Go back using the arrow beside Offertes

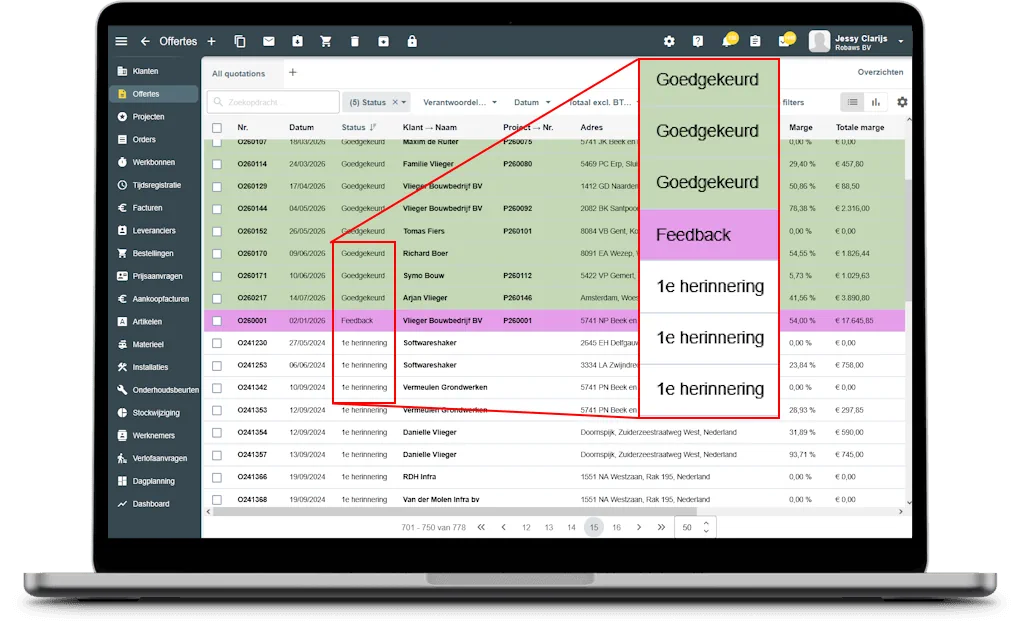[145, 41]
